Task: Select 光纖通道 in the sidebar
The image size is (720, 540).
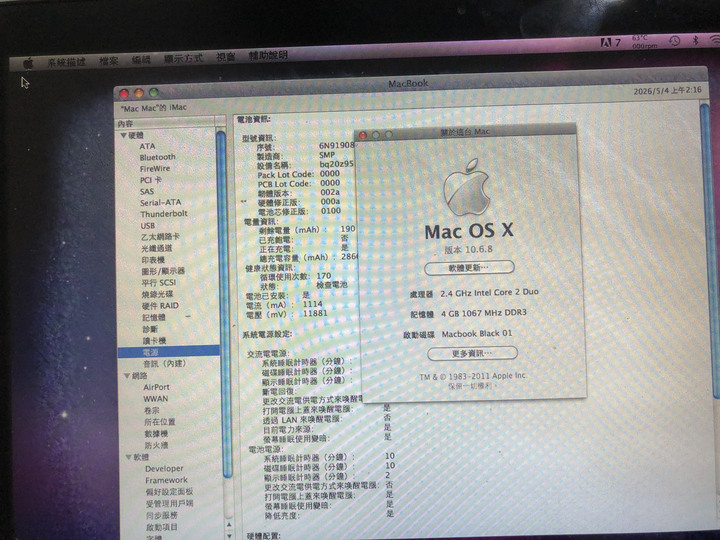Action: 157,248
